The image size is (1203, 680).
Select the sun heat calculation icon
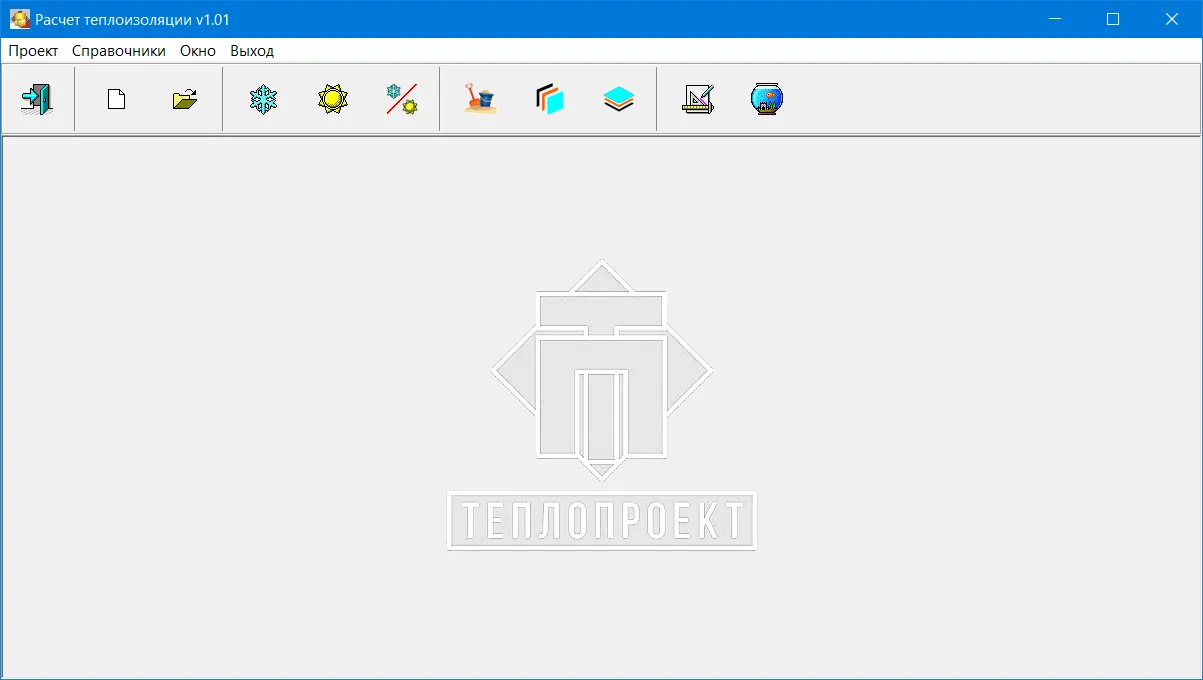[x=333, y=99]
